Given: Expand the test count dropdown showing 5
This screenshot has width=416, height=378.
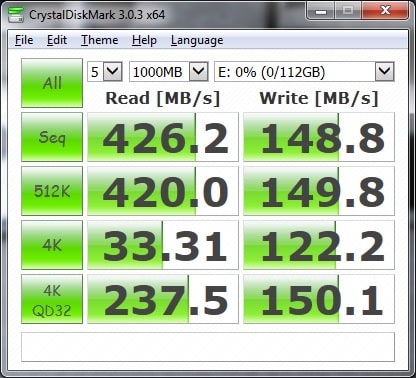Looking at the screenshot, I should (x=112, y=71).
